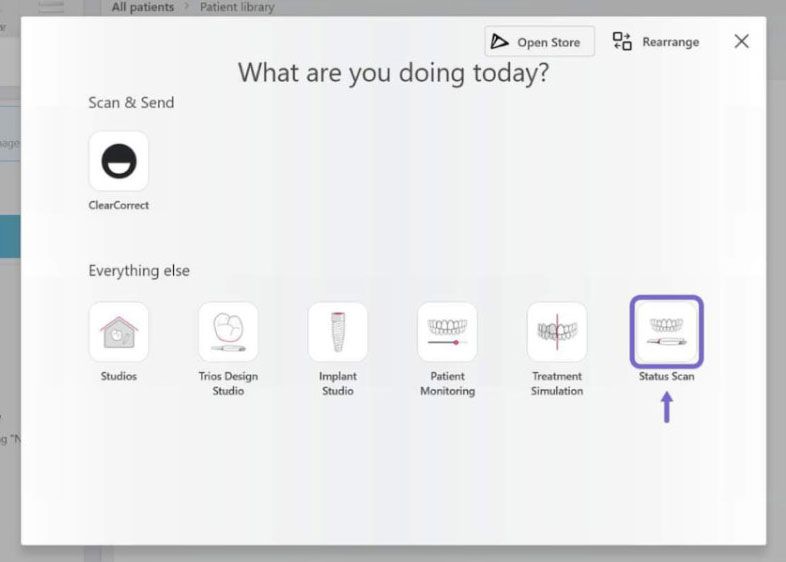Image resolution: width=786 pixels, height=562 pixels.
Task: Click the Status Scan text label
Action: 666,376
